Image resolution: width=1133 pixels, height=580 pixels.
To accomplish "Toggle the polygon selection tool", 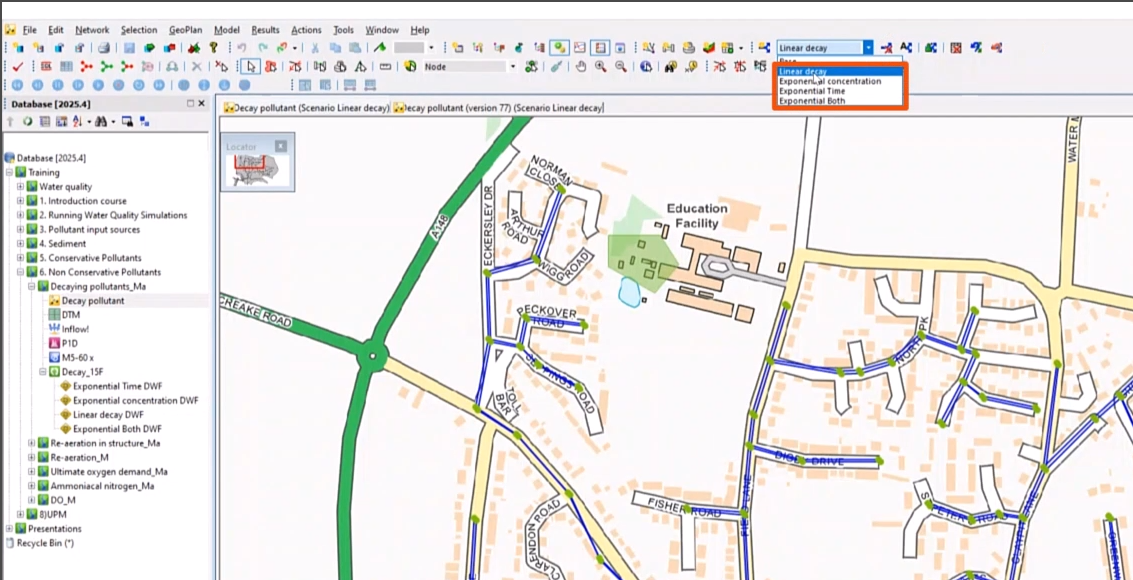I will (x=340, y=66).
